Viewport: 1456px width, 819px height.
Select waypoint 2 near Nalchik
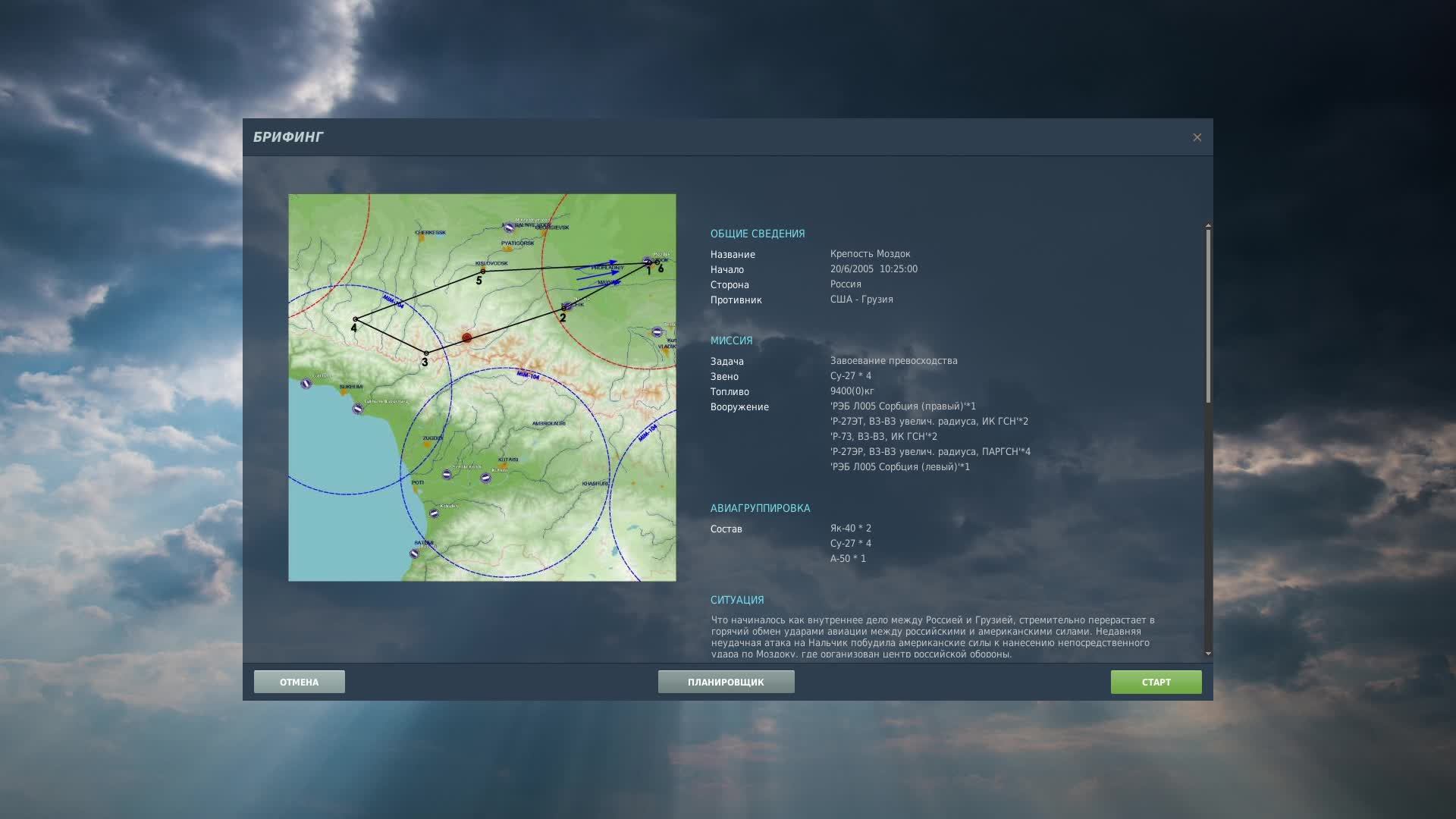click(x=563, y=309)
